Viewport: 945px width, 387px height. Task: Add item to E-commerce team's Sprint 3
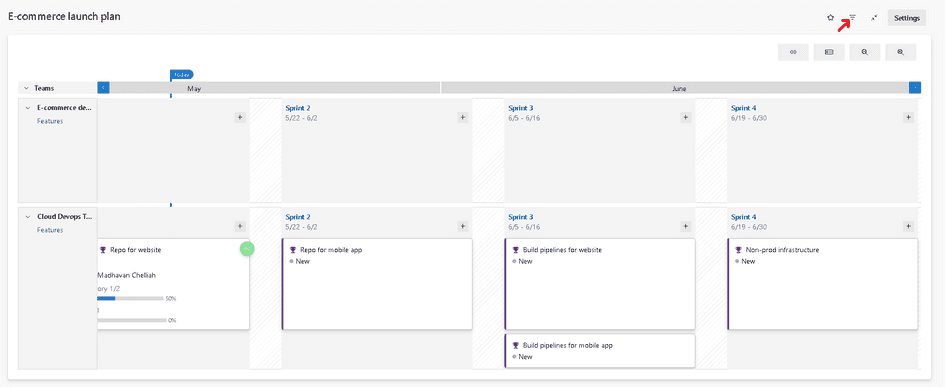click(x=685, y=118)
